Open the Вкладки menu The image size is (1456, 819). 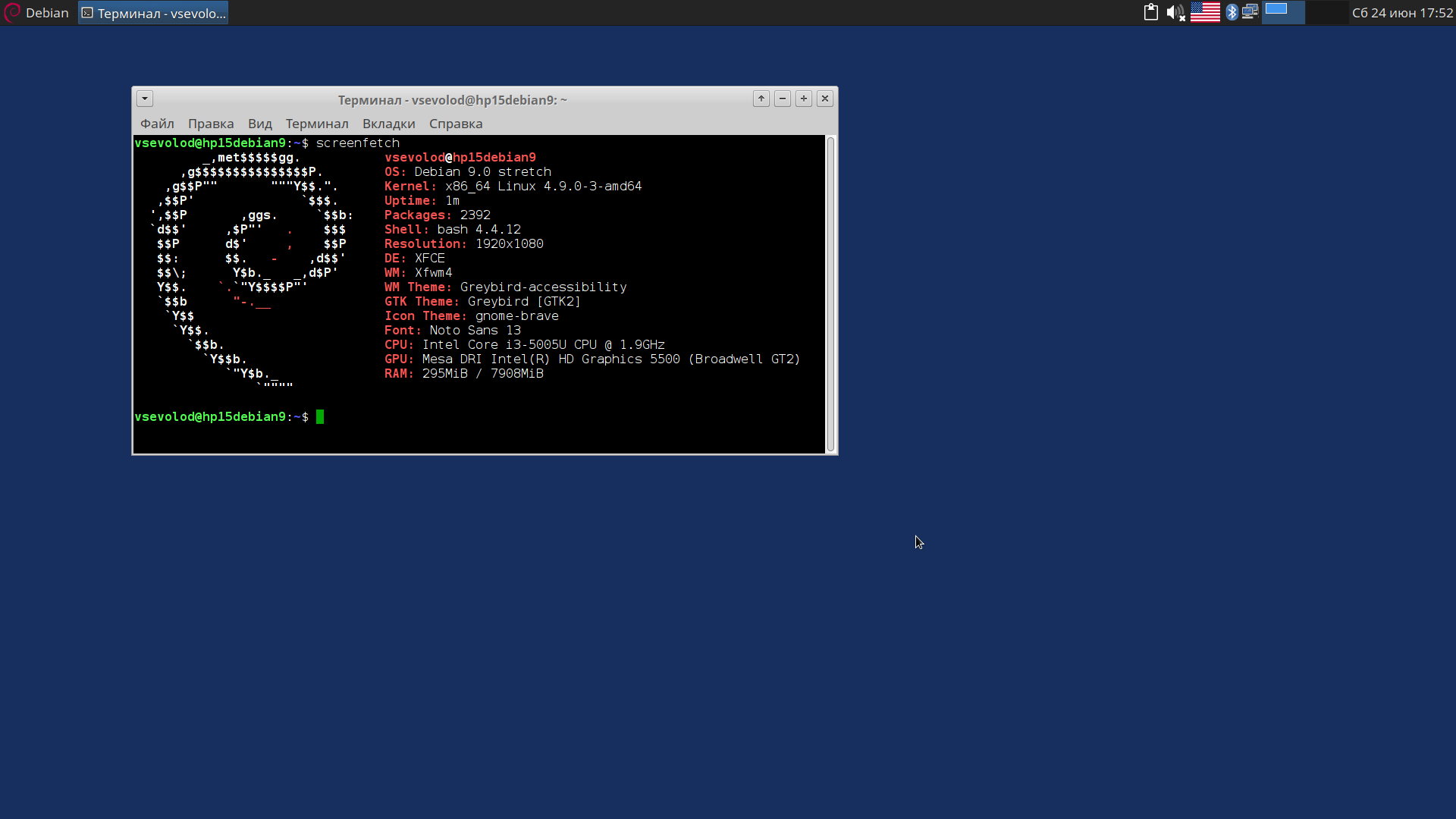click(x=388, y=124)
